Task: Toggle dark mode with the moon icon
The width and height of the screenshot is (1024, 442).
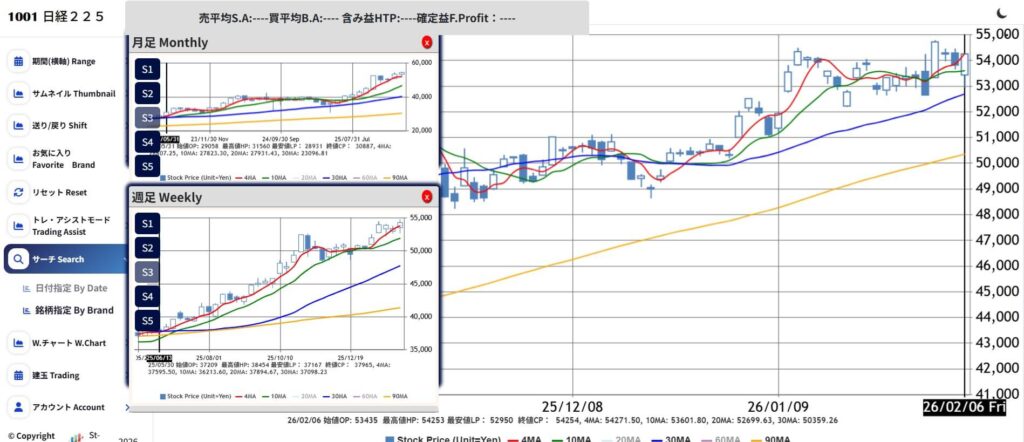Action: pos(1003,13)
